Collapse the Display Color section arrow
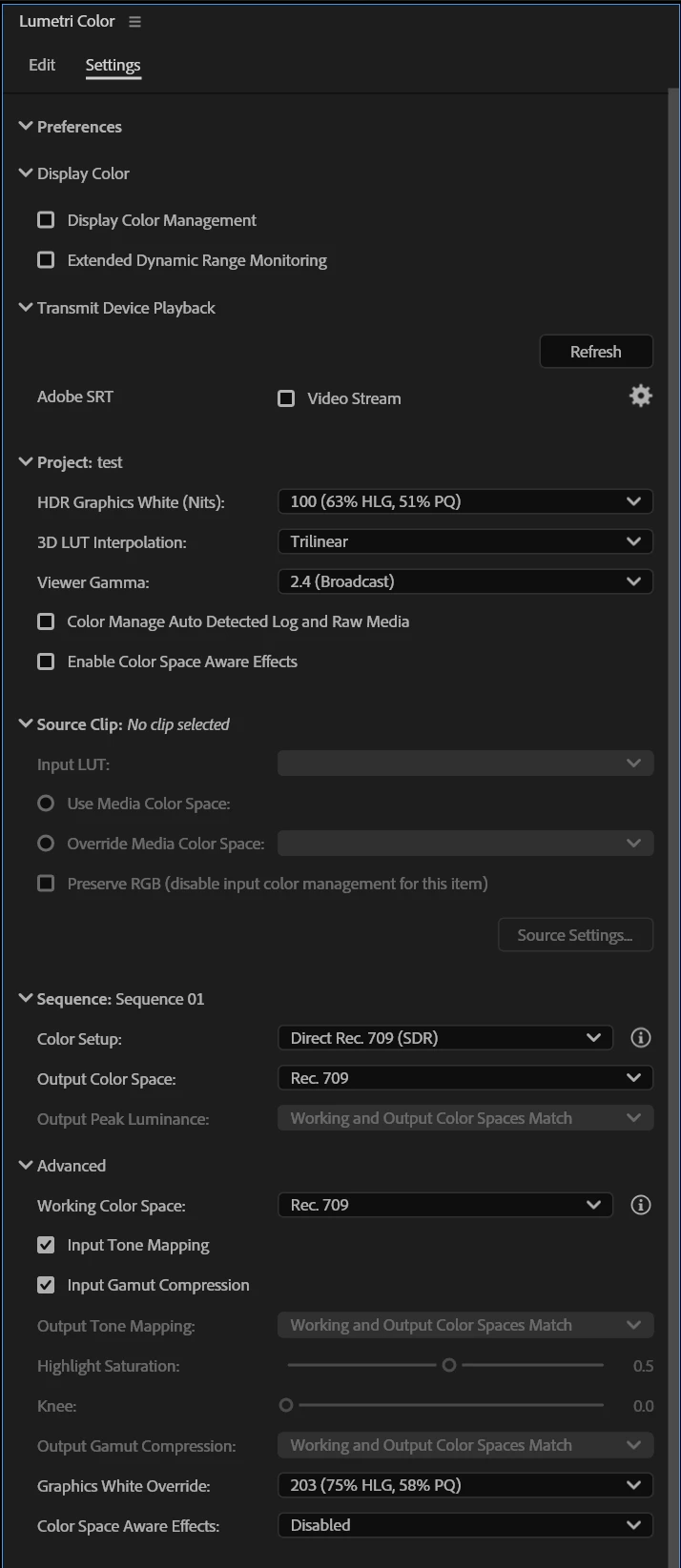The image size is (681, 1568). 26,173
